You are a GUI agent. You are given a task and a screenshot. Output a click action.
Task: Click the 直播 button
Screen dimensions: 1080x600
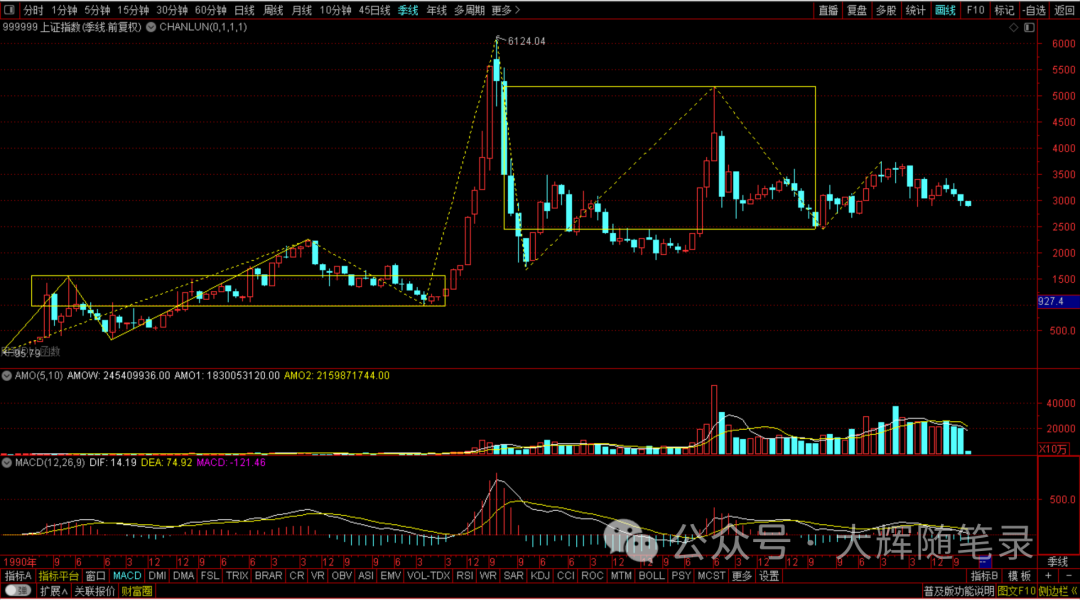coord(828,10)
